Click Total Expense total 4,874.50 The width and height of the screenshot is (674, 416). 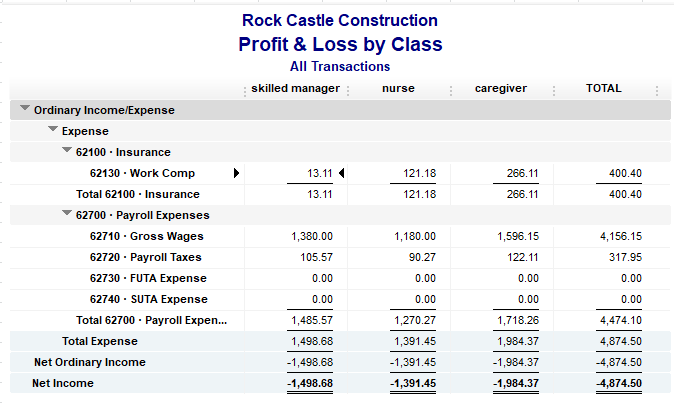621,341
